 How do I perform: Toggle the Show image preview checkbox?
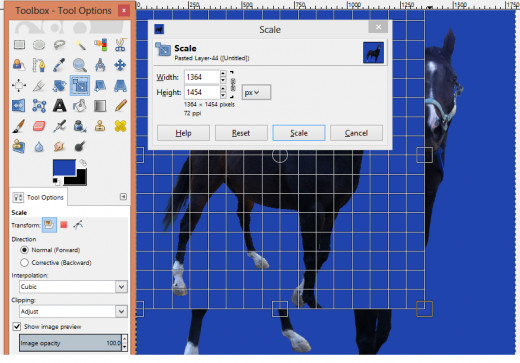click(x=17, y=327)
